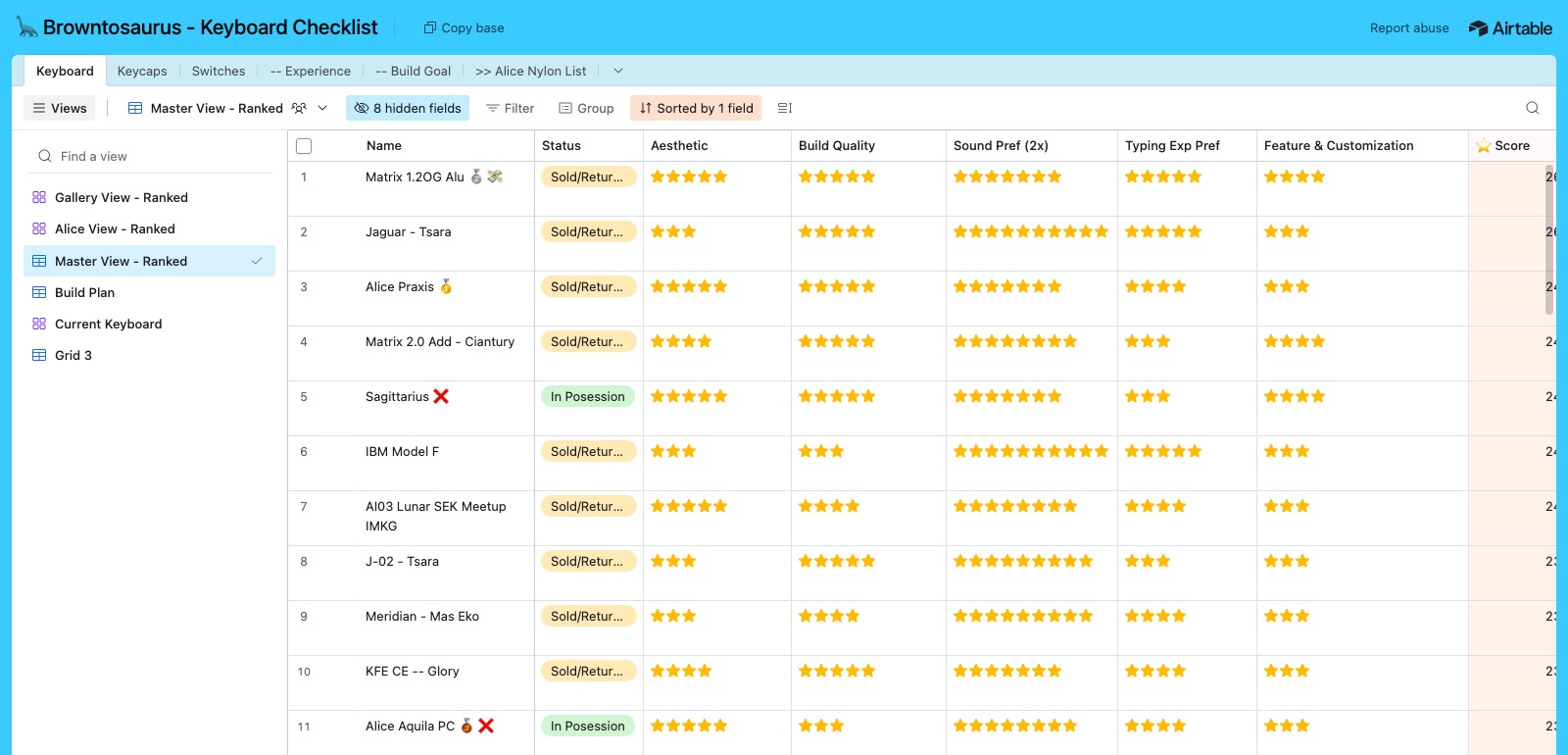Open the Grid 3 view
Image resolution: width=1568 pixels, height=755 pixels.
pyautogui.click(x=149, y=355)
